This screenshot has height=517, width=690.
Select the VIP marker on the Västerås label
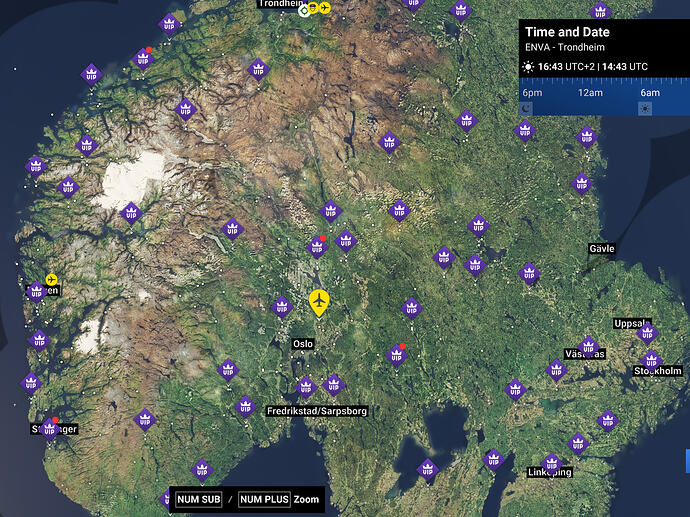click(x=588, y=348)
